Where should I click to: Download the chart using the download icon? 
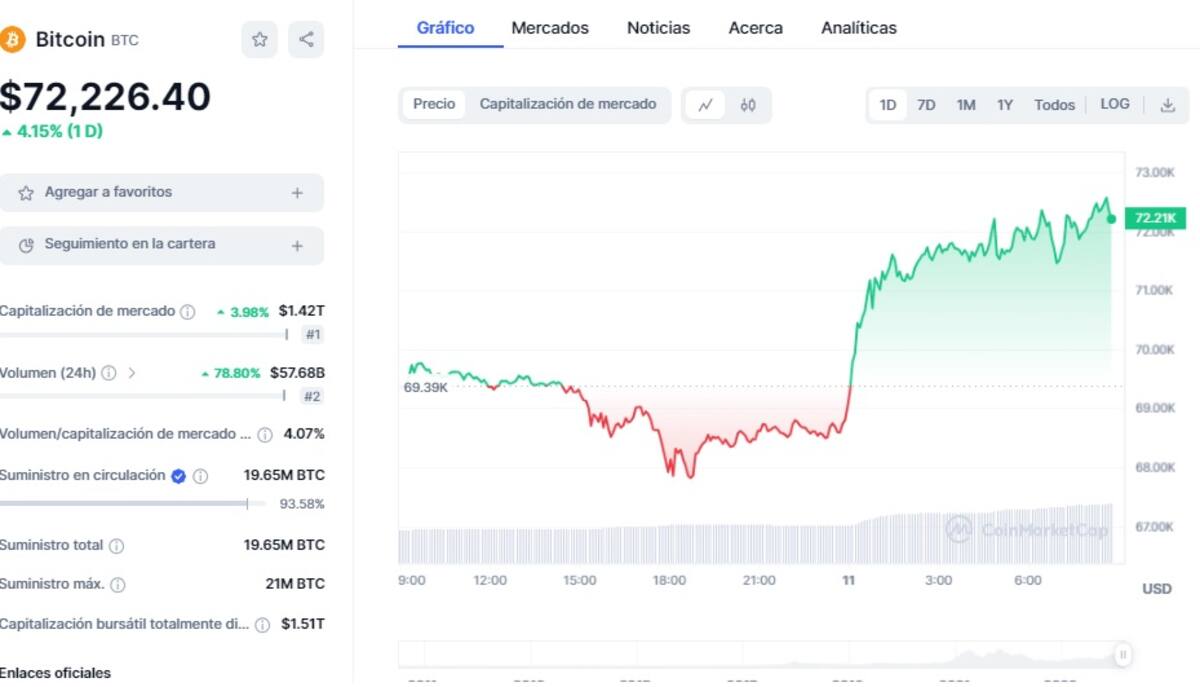click(x=1167, y=104)
